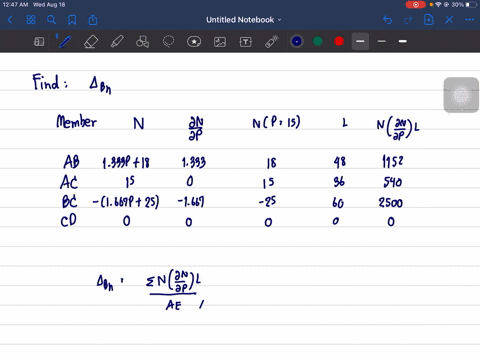This screenshot has width=480, height=360.
Task: Tap the 'BC' member row label
Action: pos(70,202)
